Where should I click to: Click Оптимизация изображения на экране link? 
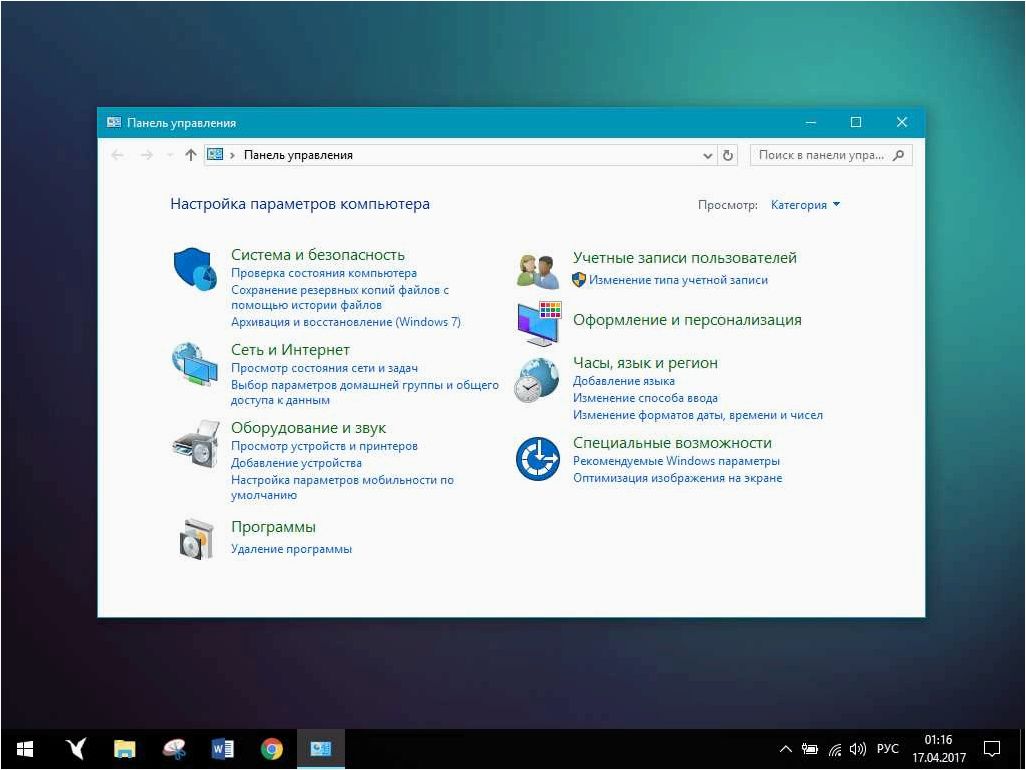coord(677,478)
